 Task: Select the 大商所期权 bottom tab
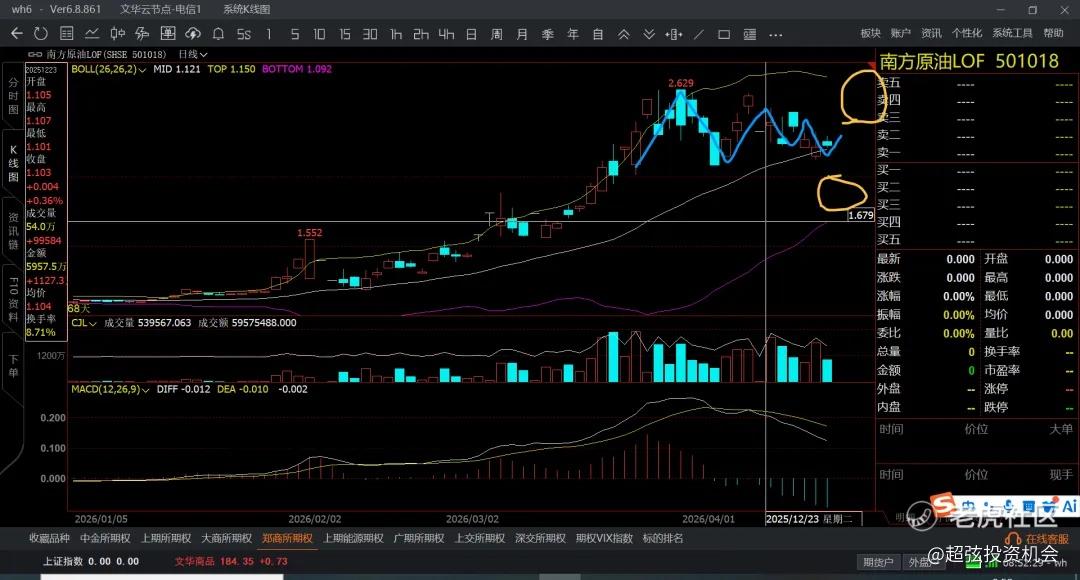[227, 539]
